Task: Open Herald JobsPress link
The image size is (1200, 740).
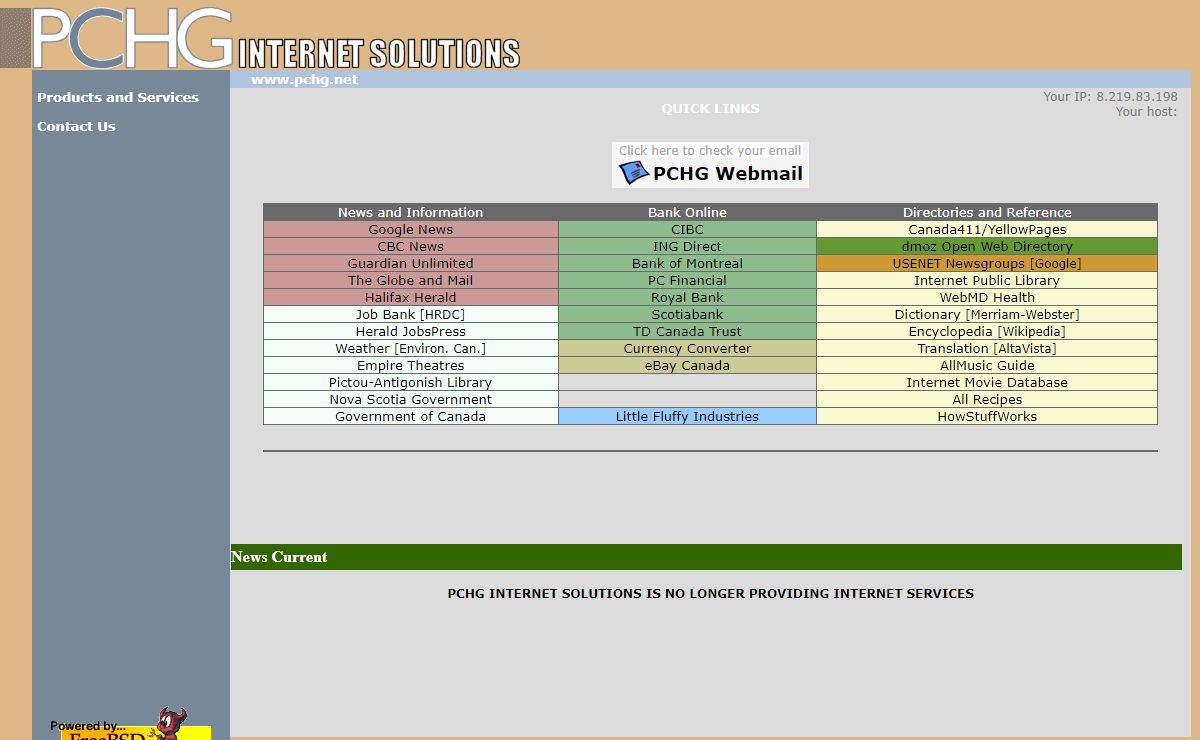Action: tap(411, 332)
